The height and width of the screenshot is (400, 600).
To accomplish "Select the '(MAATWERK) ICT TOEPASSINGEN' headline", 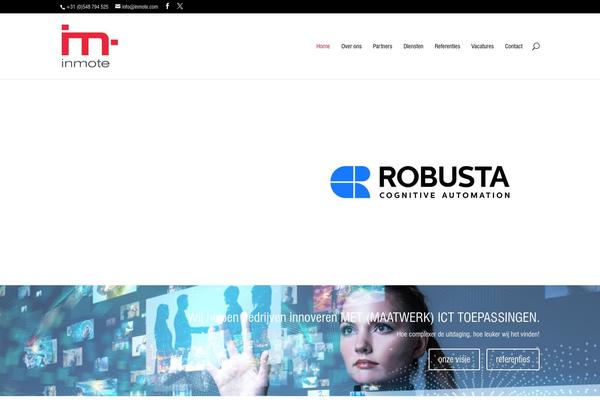I will tap(453, 318).
